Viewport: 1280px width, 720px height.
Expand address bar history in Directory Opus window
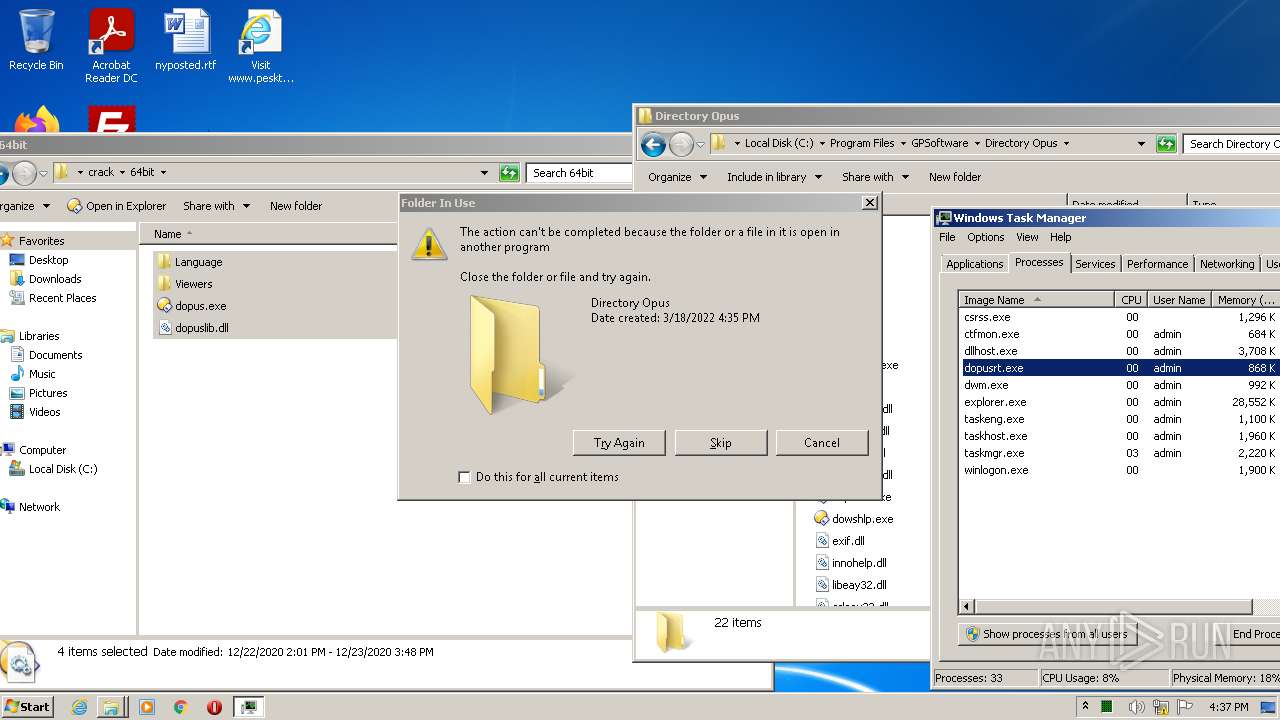coord(1141,144)
